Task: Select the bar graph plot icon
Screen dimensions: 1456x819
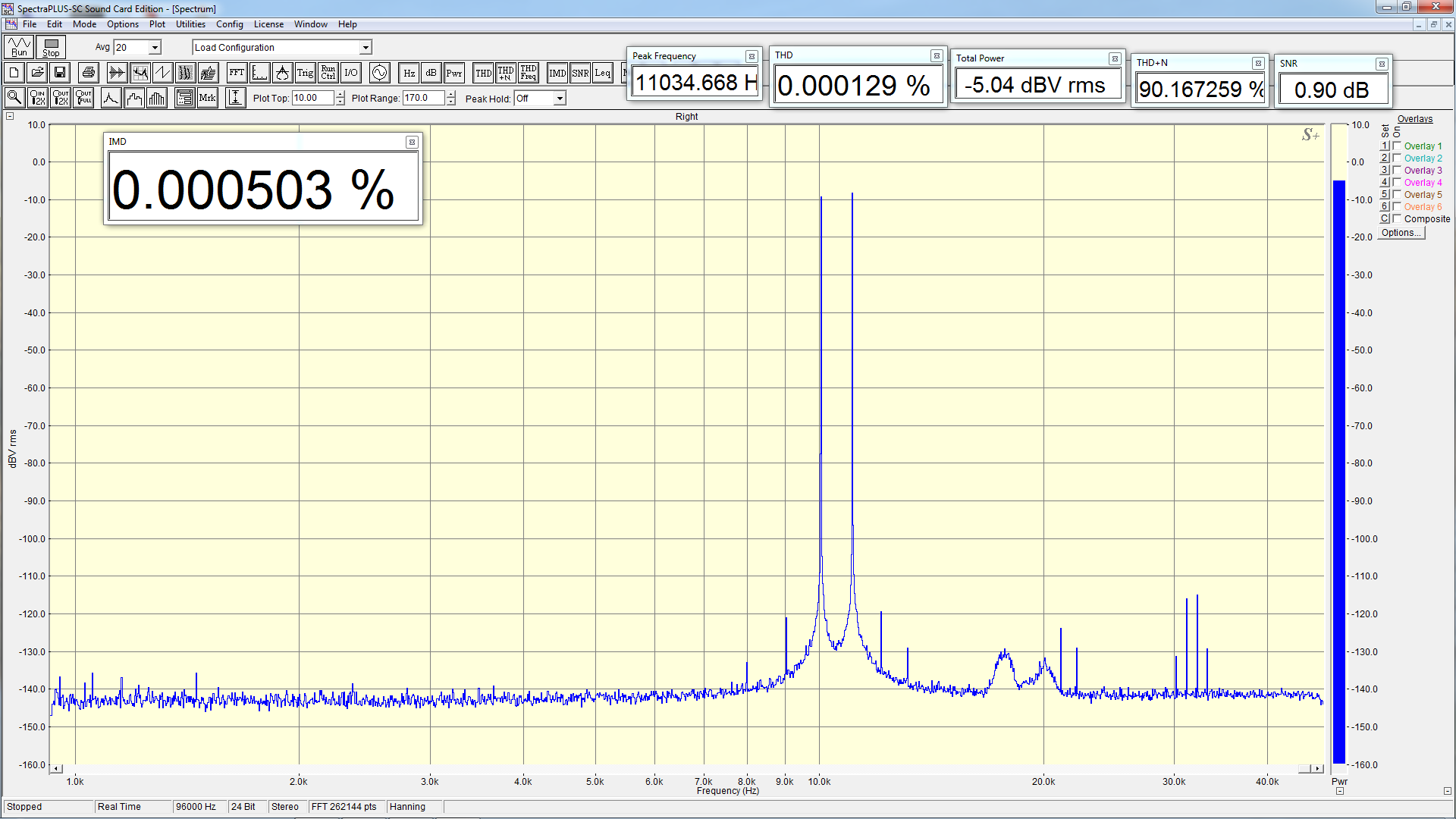Action: pos(157,98)
